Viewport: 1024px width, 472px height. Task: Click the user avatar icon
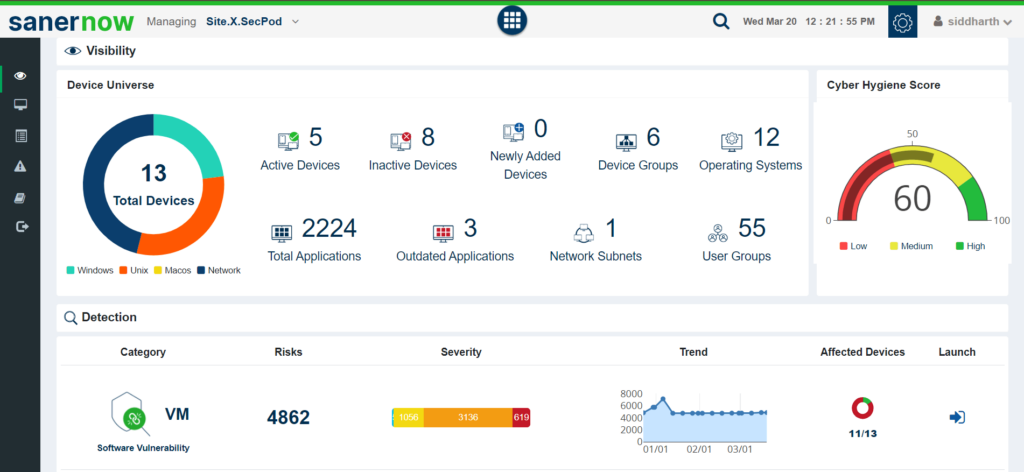[x=938, y=22]
